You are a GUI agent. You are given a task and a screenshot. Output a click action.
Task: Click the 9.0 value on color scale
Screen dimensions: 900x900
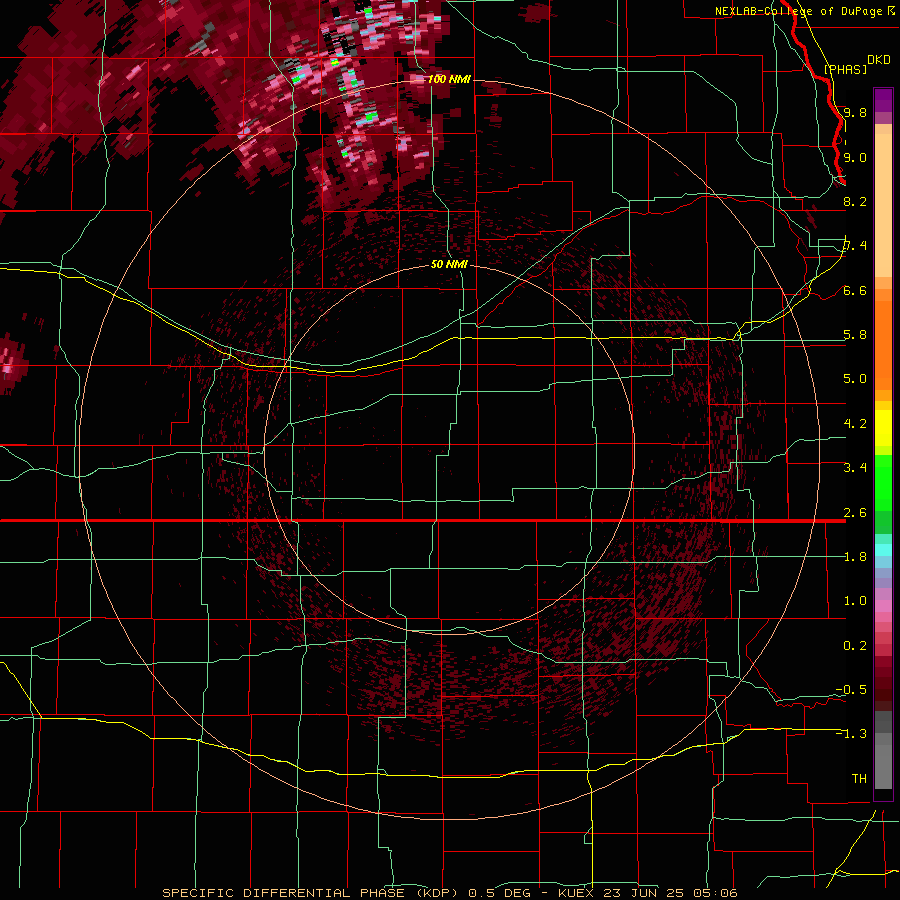point(855,157)
